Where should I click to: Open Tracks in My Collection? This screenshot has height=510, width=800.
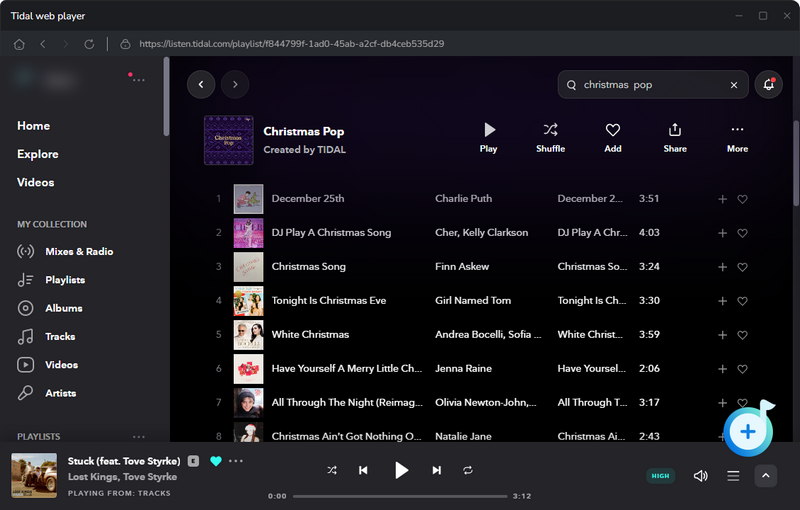46,337
